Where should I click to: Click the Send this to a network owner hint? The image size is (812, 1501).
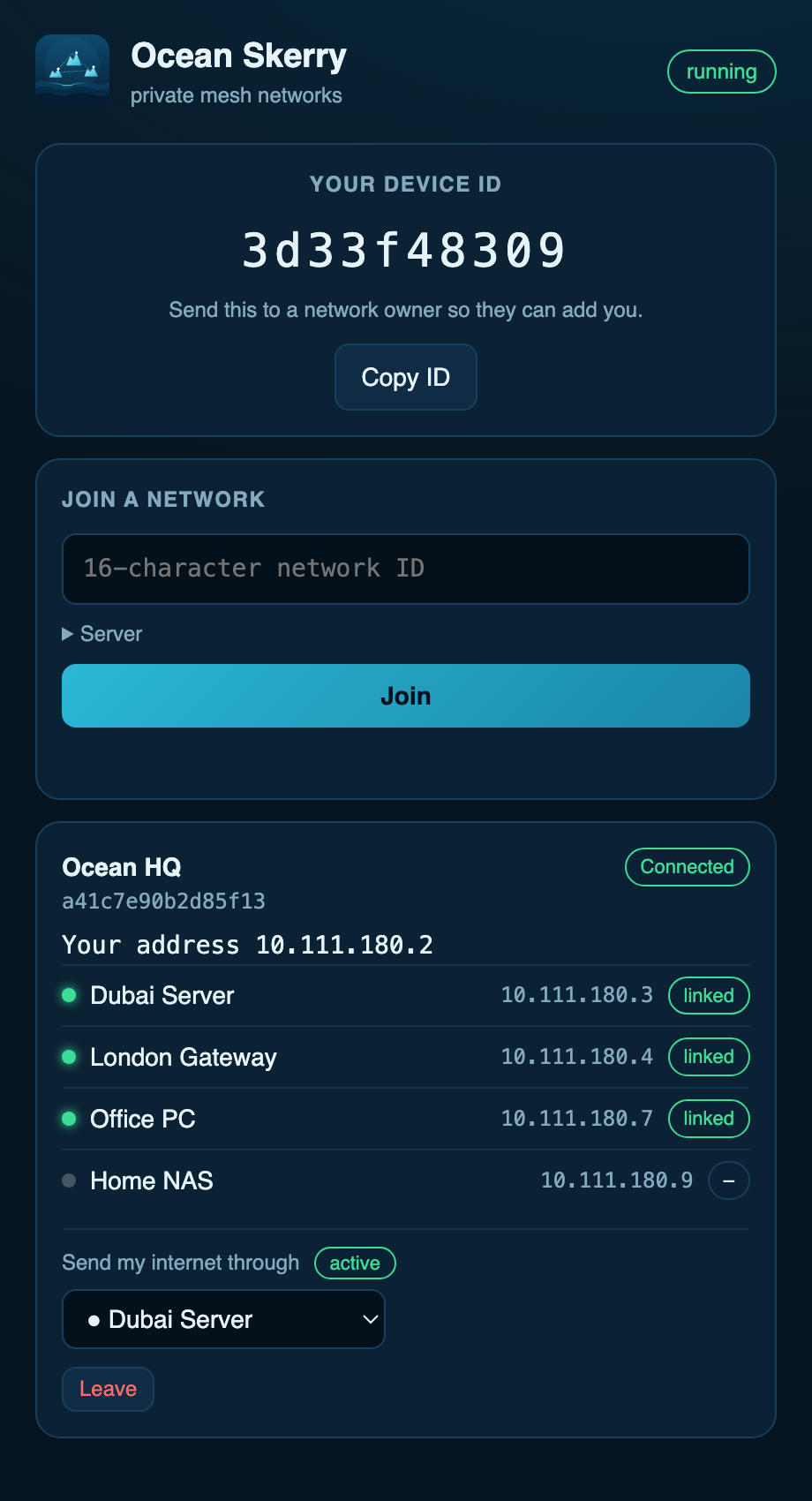[x=406, y=310]
